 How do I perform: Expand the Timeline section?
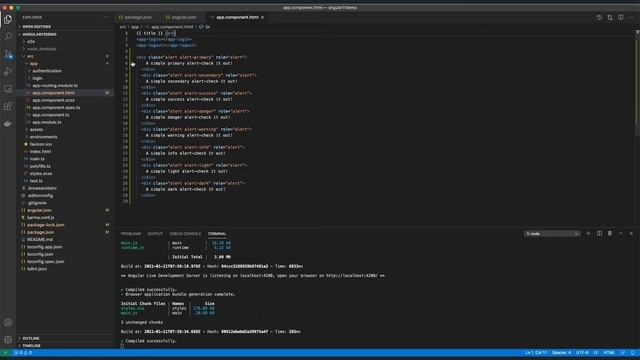click(x=65, y=346)
